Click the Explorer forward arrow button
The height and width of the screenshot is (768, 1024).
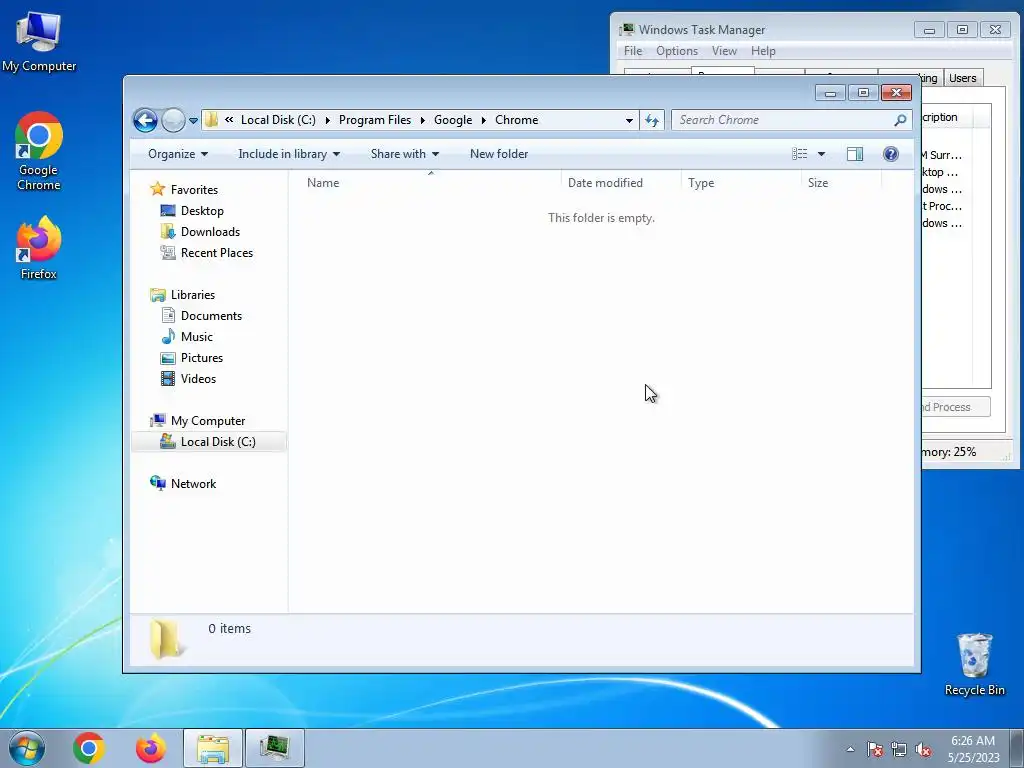tap(173, 120)
